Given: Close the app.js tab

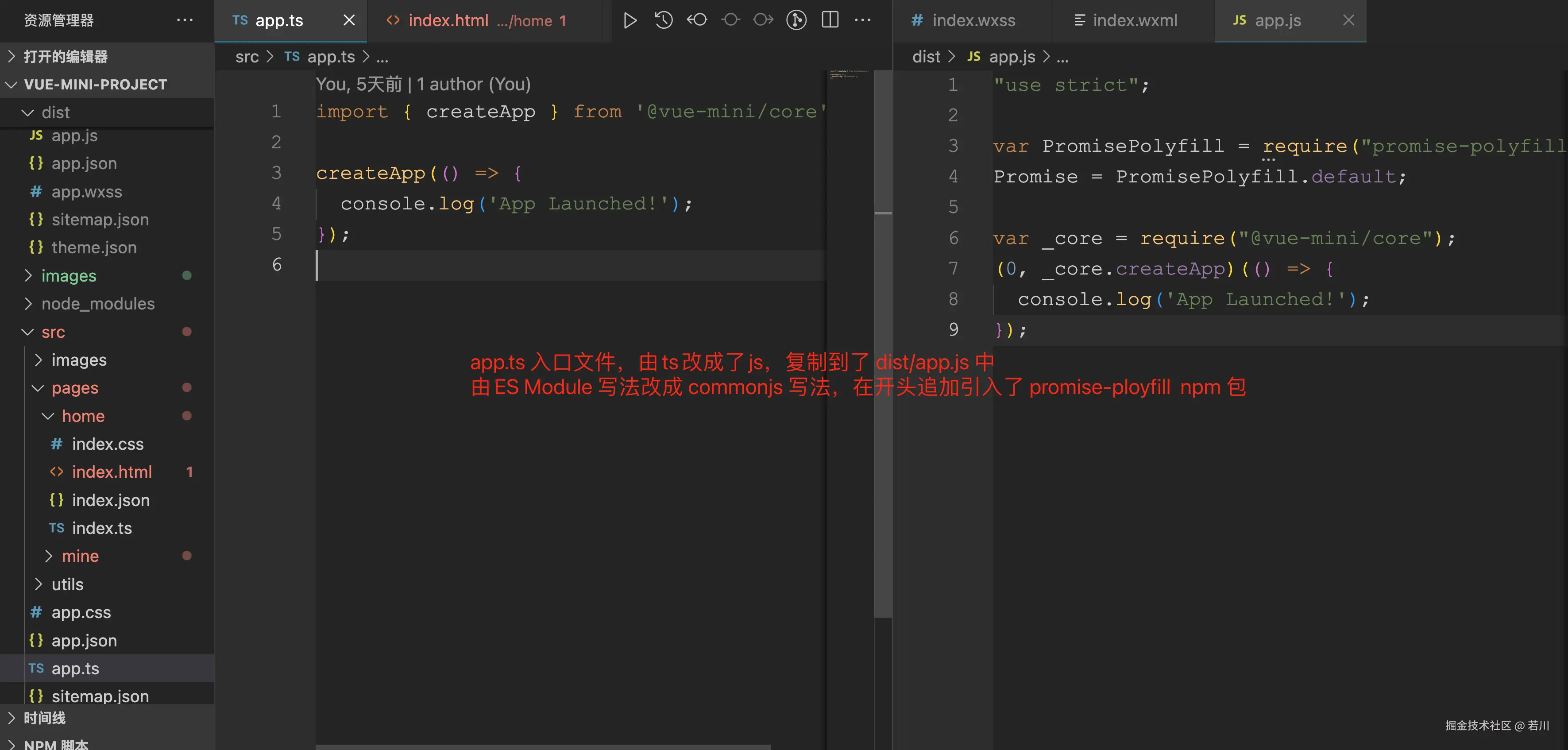Looking at the screenshot, I should coord(1349,20).
